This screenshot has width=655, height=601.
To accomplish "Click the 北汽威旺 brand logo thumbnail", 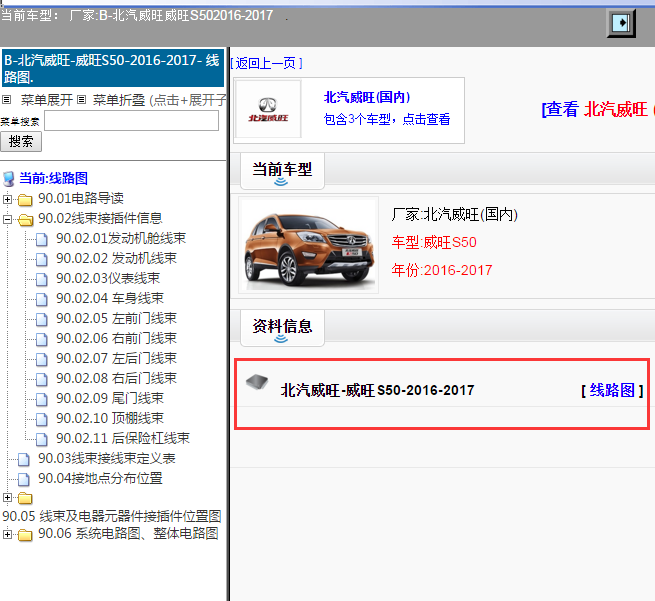I will point(268,109).
